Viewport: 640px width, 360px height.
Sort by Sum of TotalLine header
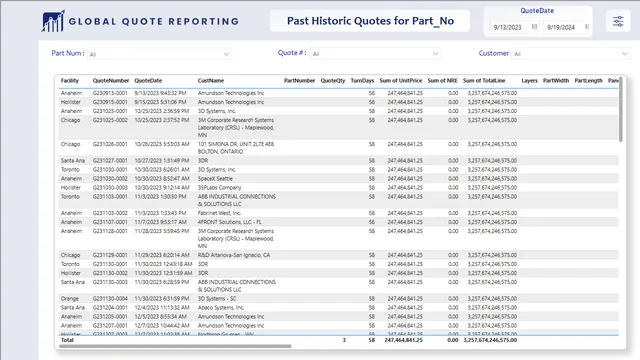pos(484,80)
